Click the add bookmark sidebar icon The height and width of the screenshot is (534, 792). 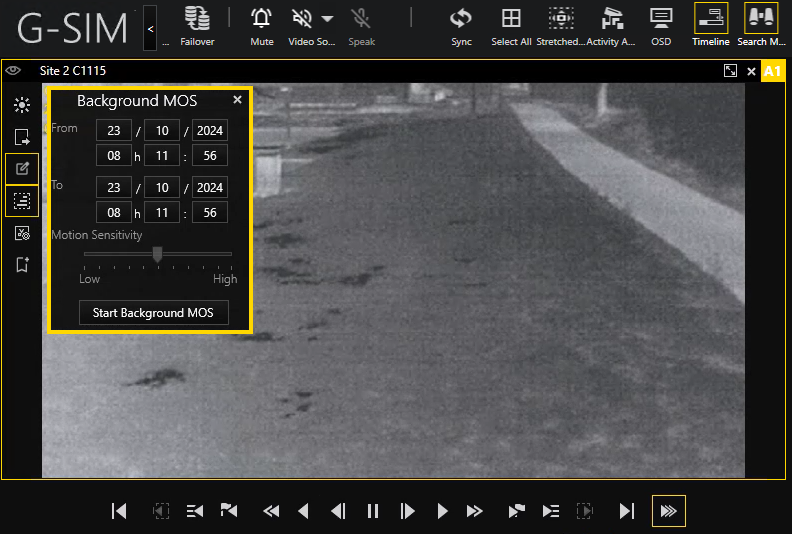(x=22, y=264)
